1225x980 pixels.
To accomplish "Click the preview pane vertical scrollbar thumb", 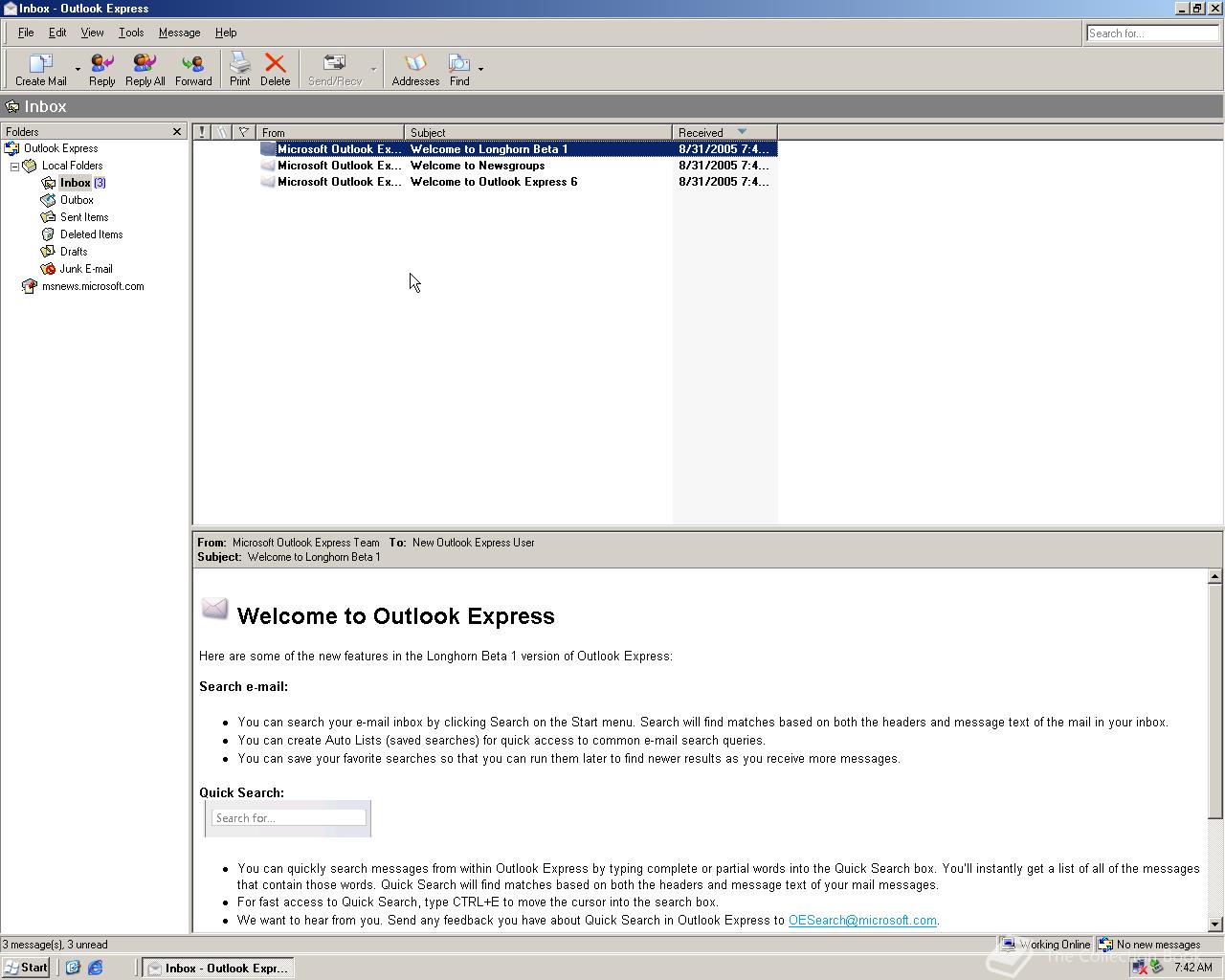I will pos(1214,702).
